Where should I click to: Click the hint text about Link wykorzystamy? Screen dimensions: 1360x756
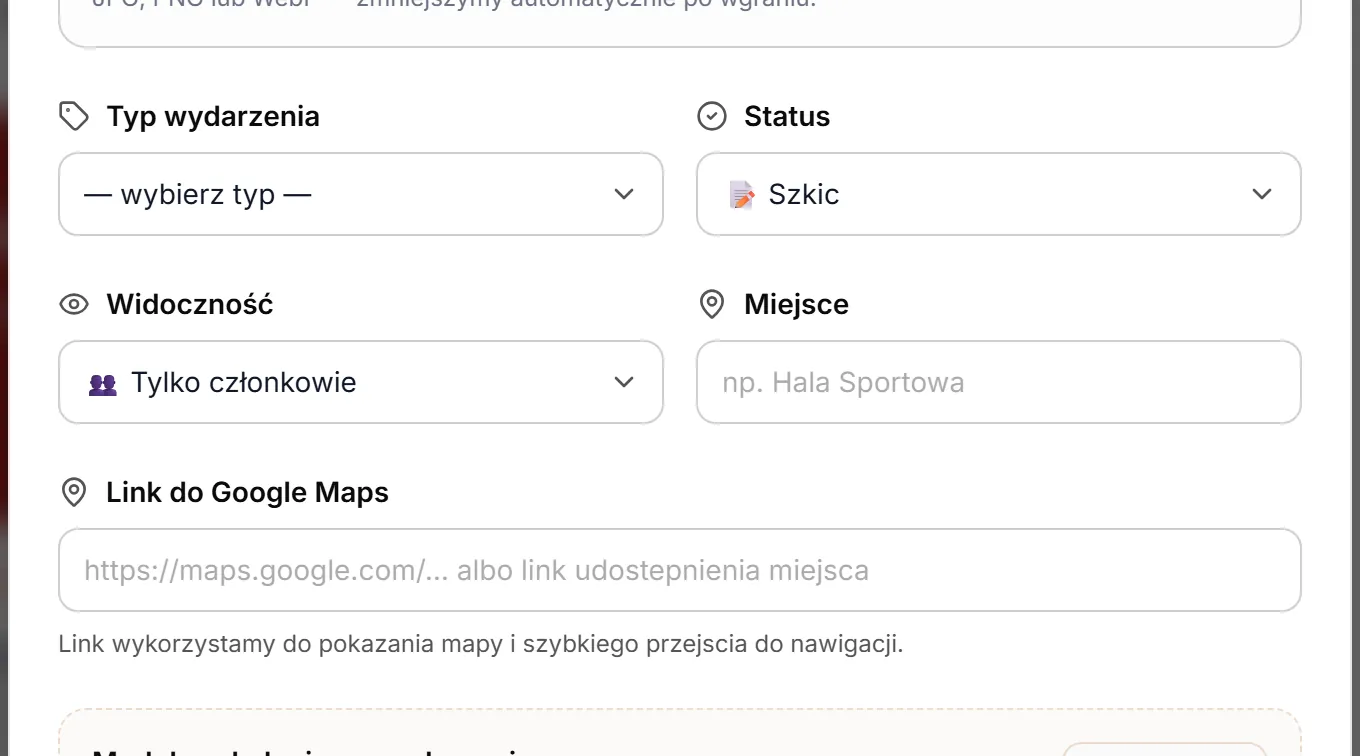point(481,644)
